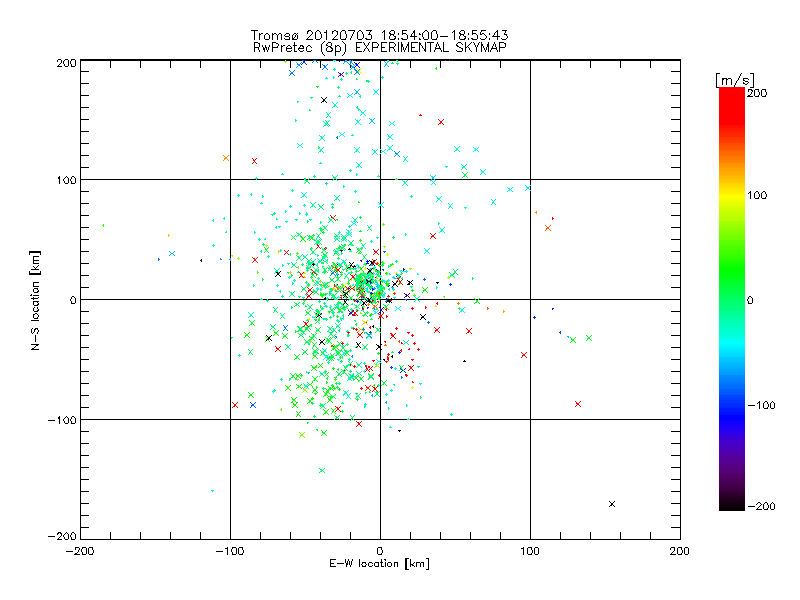Click the colorbar label '-200'
The height and width of the screenshot is (600, 800).
[x=761, y=506]
